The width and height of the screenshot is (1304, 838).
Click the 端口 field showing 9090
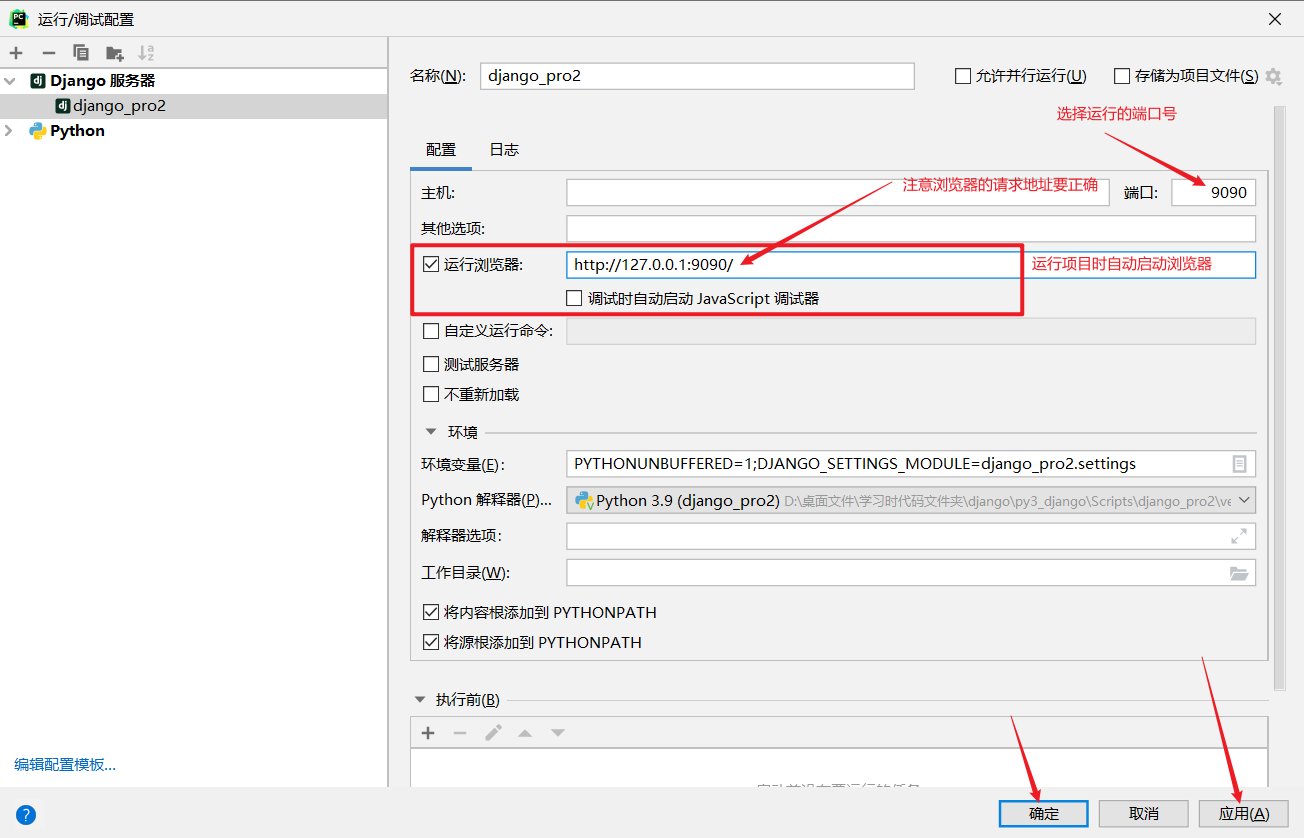click(1213, 192)
